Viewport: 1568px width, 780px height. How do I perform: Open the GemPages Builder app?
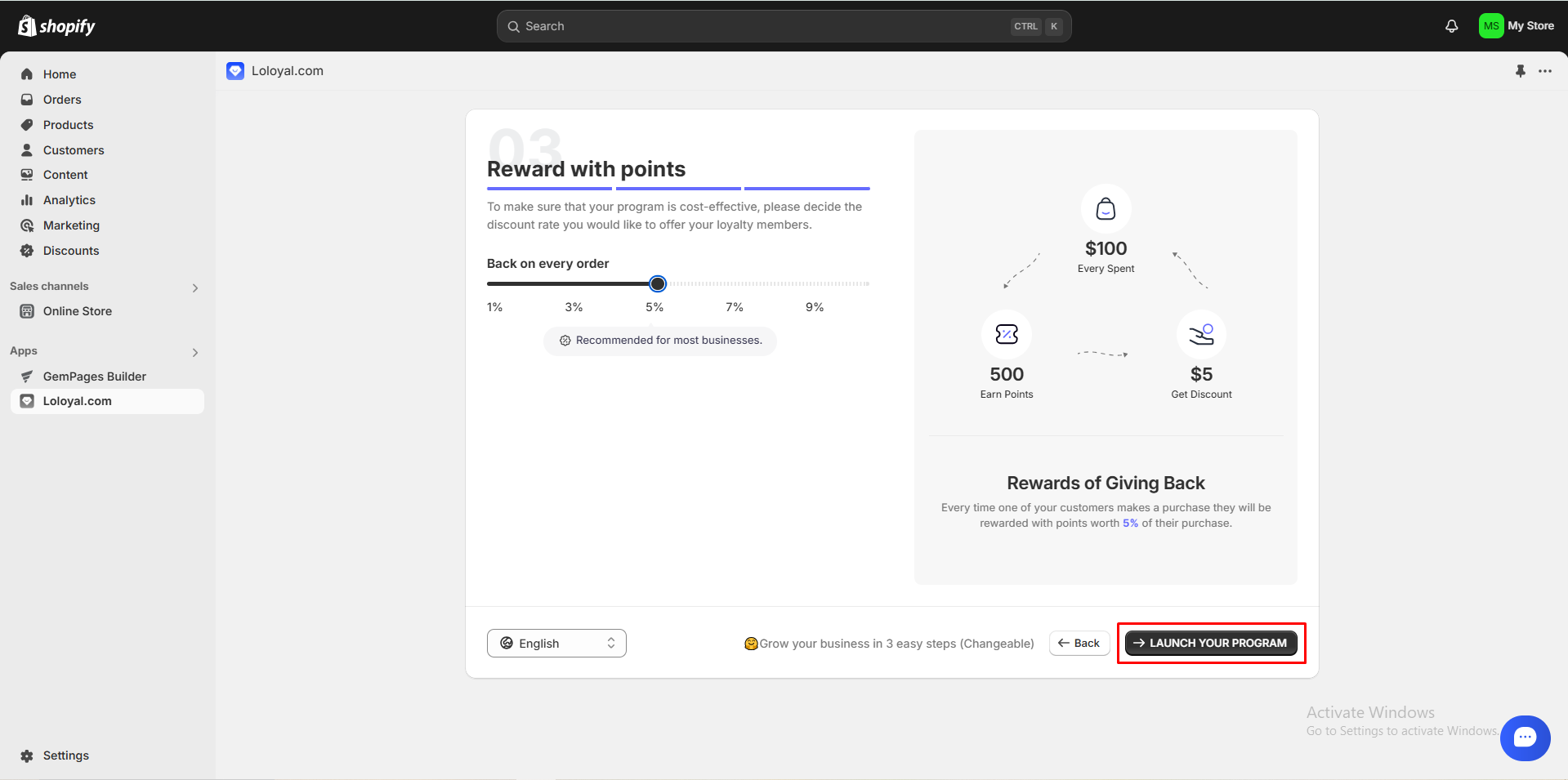pos(94,377)
